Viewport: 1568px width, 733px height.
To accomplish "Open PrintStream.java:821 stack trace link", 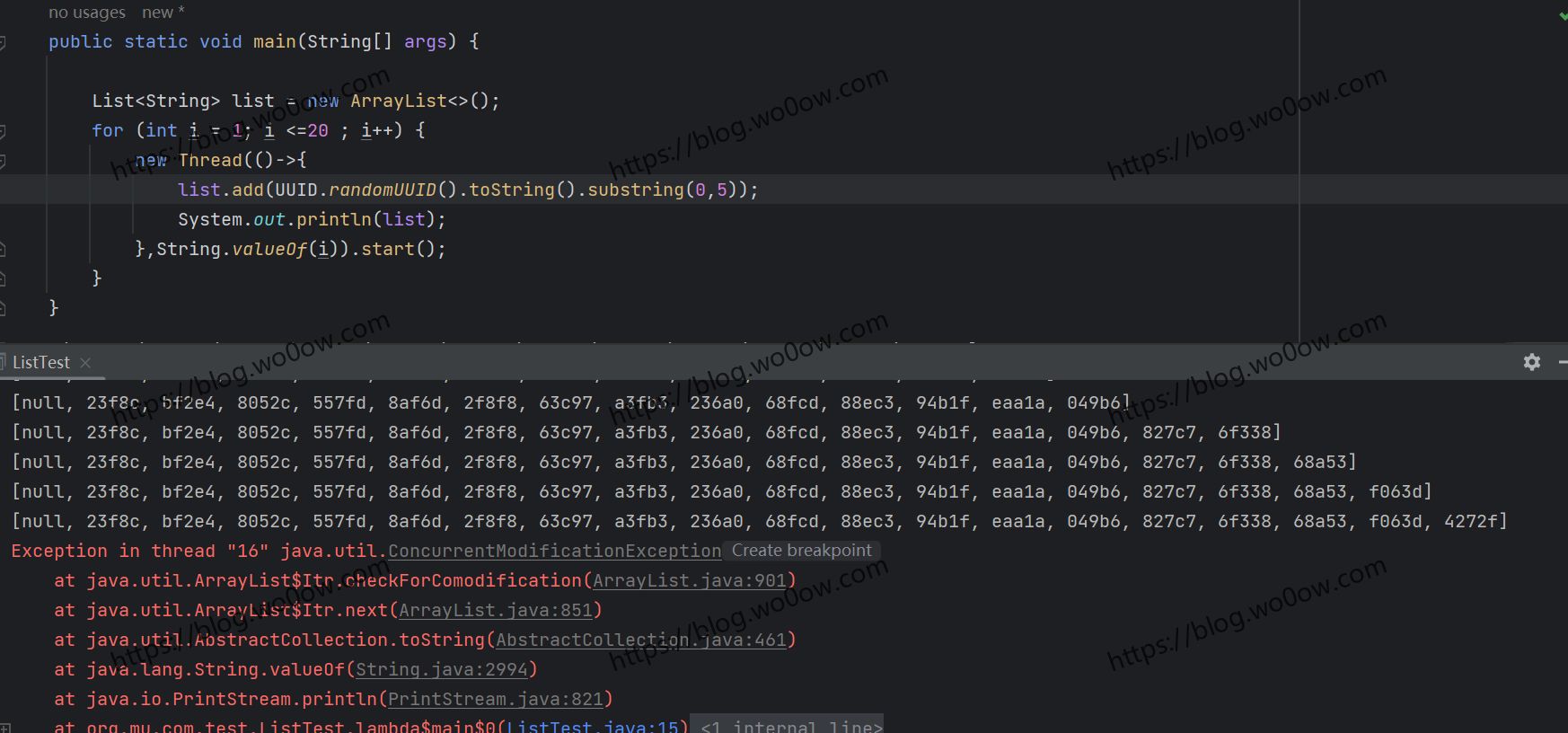I will [496, 700].
